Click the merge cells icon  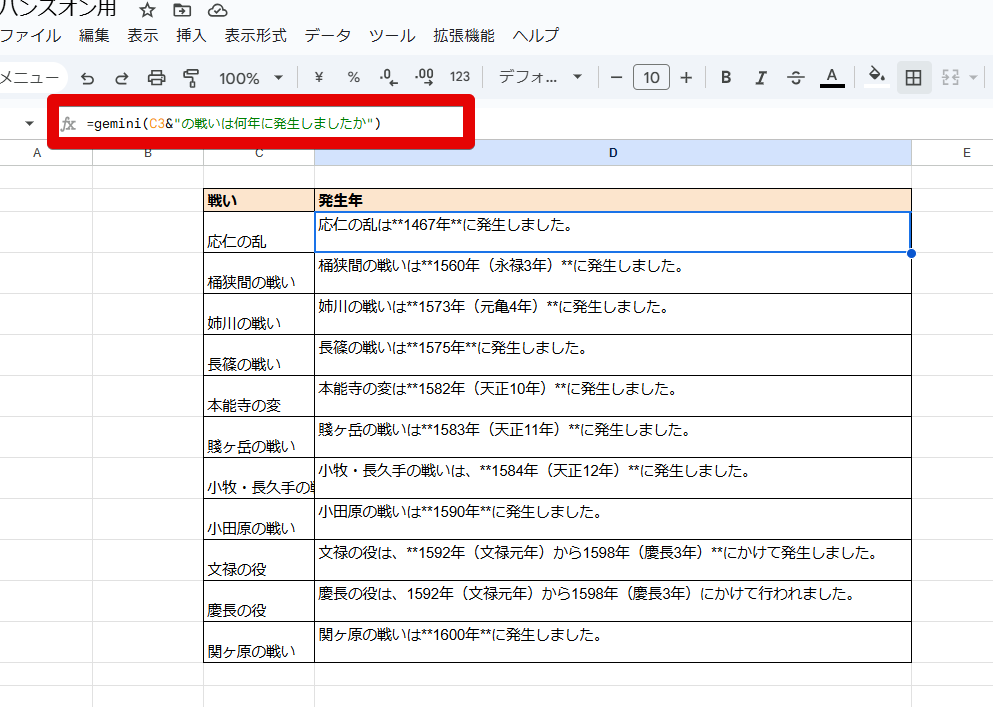click(951, 77)
